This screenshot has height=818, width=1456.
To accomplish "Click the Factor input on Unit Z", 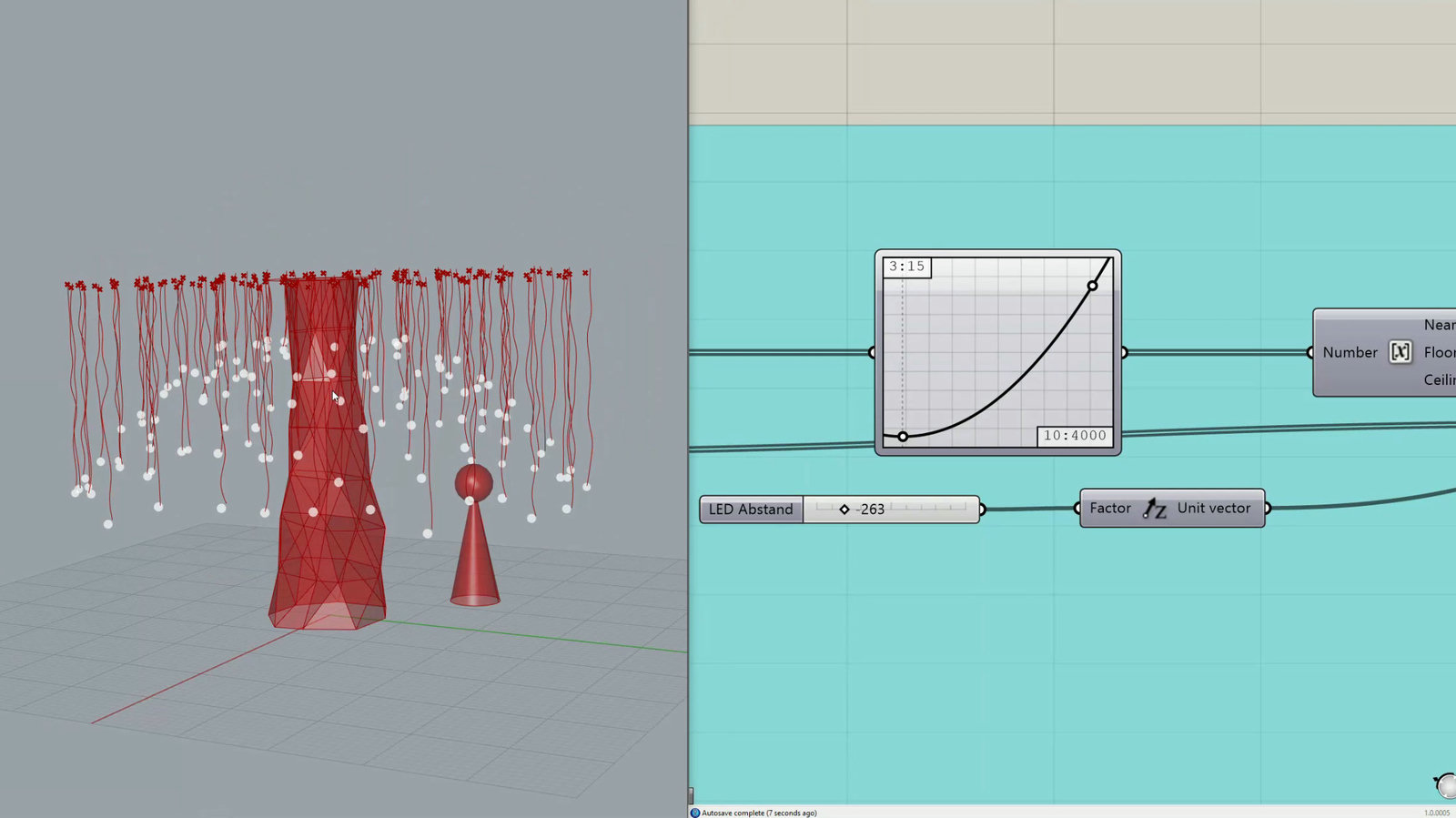I will 1110,509.
